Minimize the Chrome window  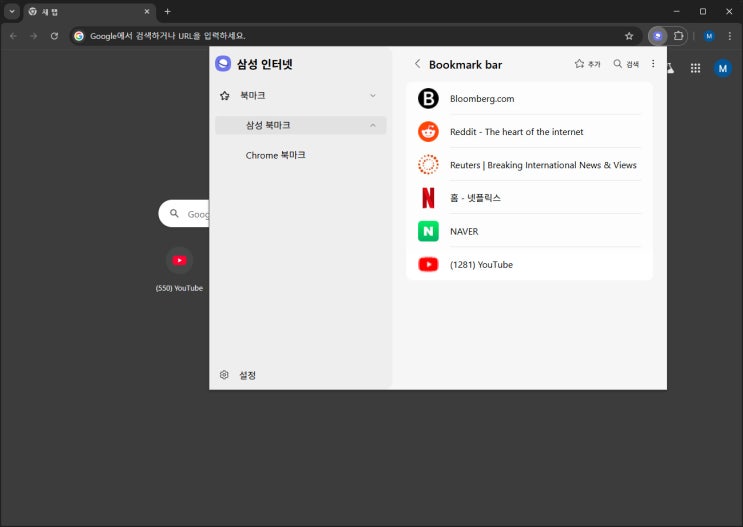677,11
